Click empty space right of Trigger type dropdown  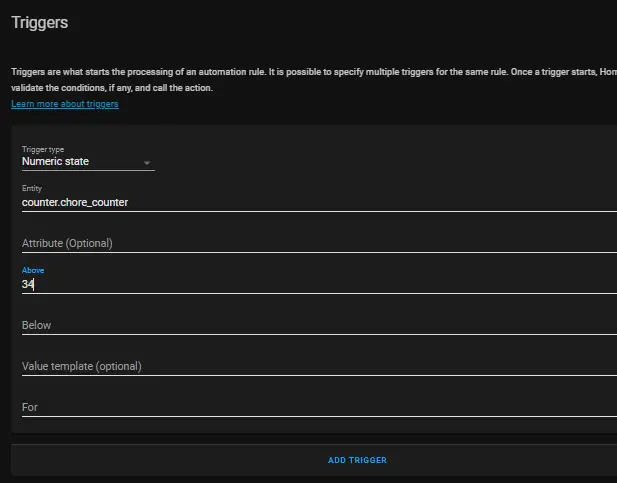pos(386,158)
